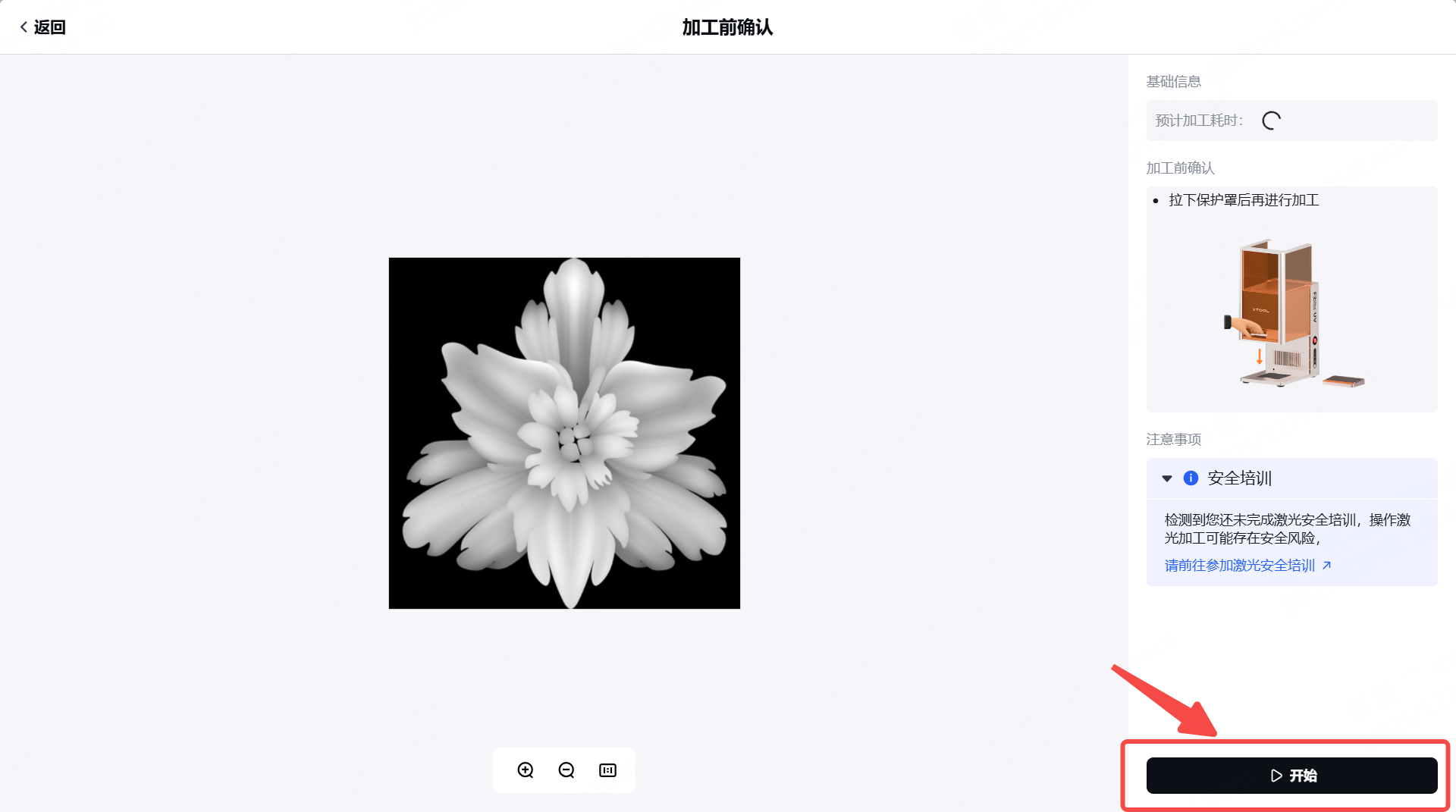
Task: Click the 预计加工耗时 info field
Action: click(1291, 121)
